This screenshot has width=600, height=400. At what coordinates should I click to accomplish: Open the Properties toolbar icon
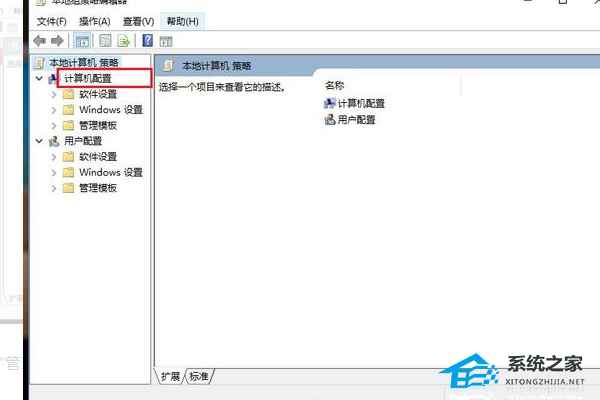pos(105,41)
